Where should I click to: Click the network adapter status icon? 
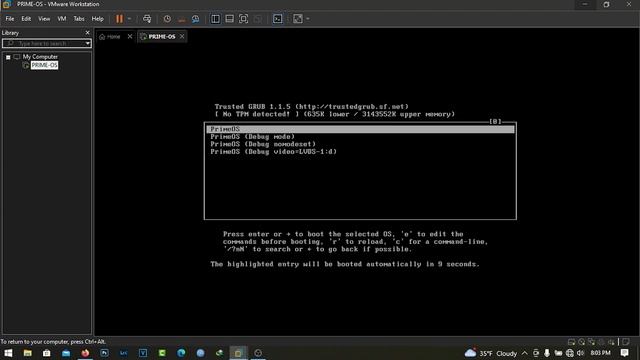[x=591, y=342]
